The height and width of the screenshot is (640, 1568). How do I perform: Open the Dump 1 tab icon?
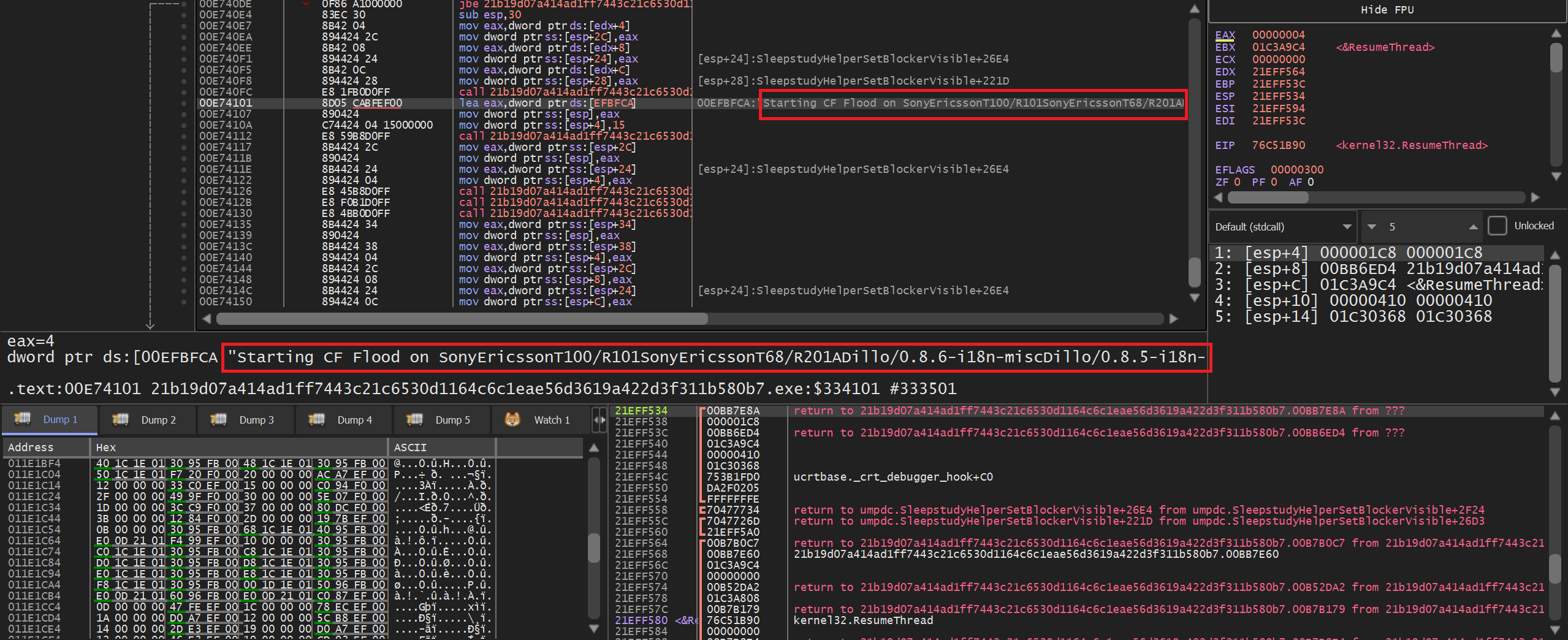pyautogui.click(x=23, y=419)
